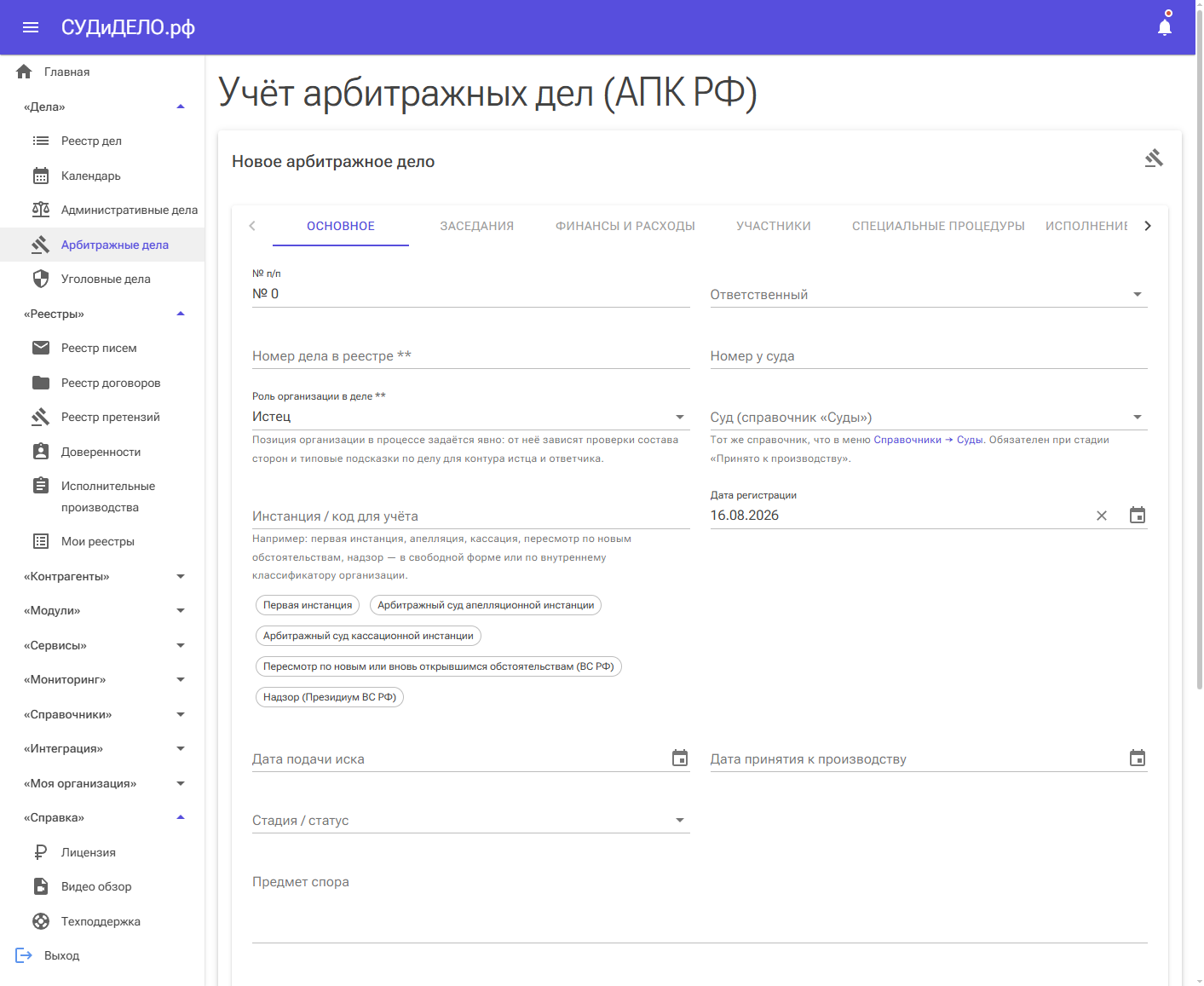This screenshot has width=1204, height=986.
Task: Focus the Инстанция / код для учёта field
Action: [x=470, y=516]
